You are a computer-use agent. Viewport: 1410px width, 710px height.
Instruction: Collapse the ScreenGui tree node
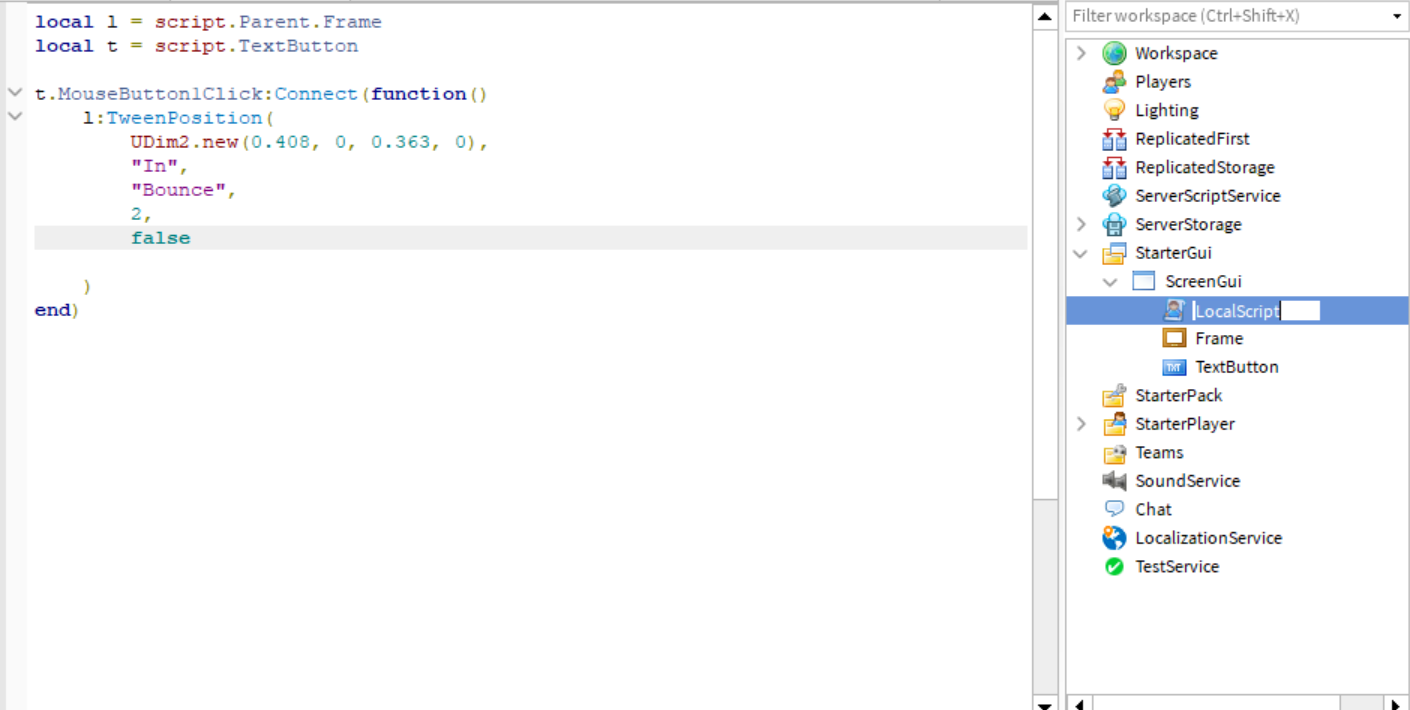1110,281
